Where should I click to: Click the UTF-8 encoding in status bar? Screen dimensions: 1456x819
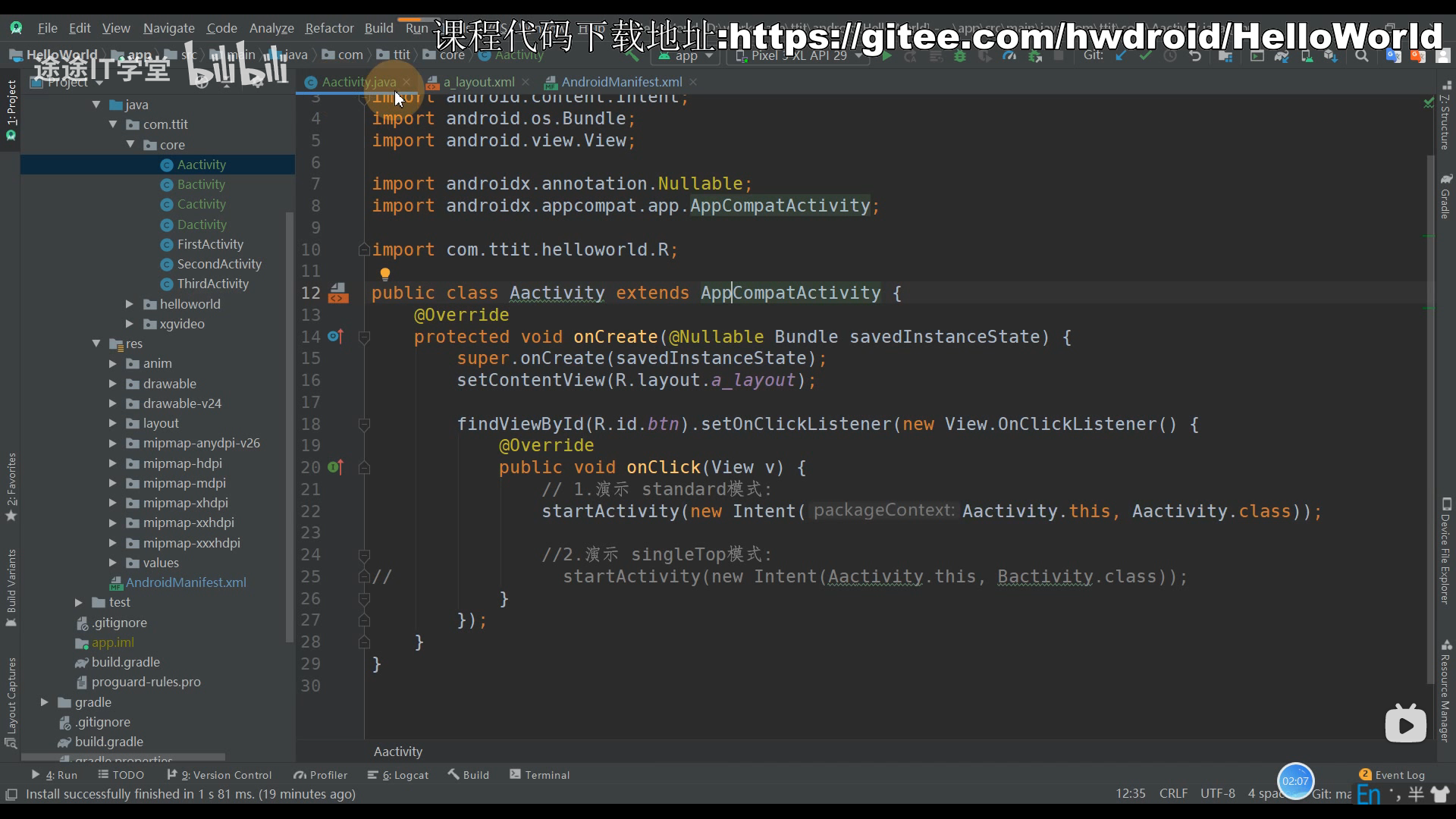(1217, 793)
